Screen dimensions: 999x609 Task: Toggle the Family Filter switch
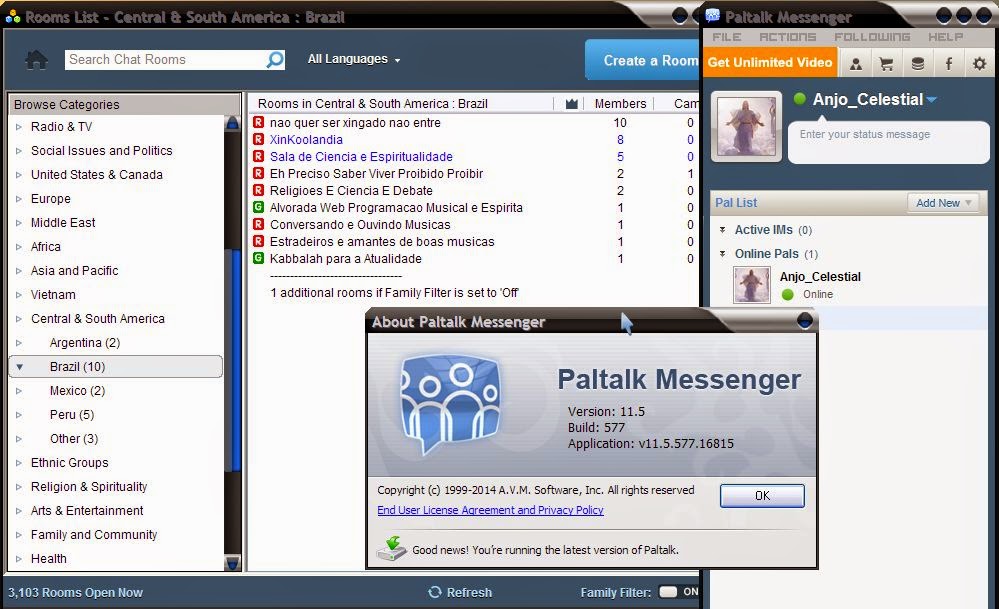point(679,592)
